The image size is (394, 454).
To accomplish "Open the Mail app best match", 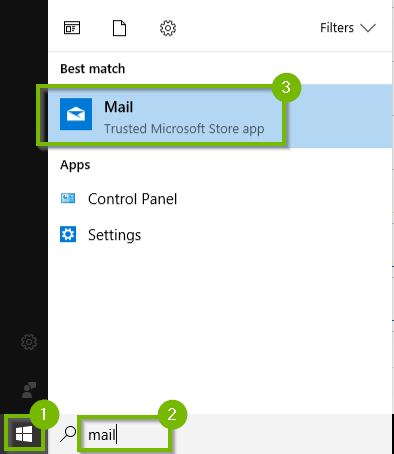I will (220, 116).
